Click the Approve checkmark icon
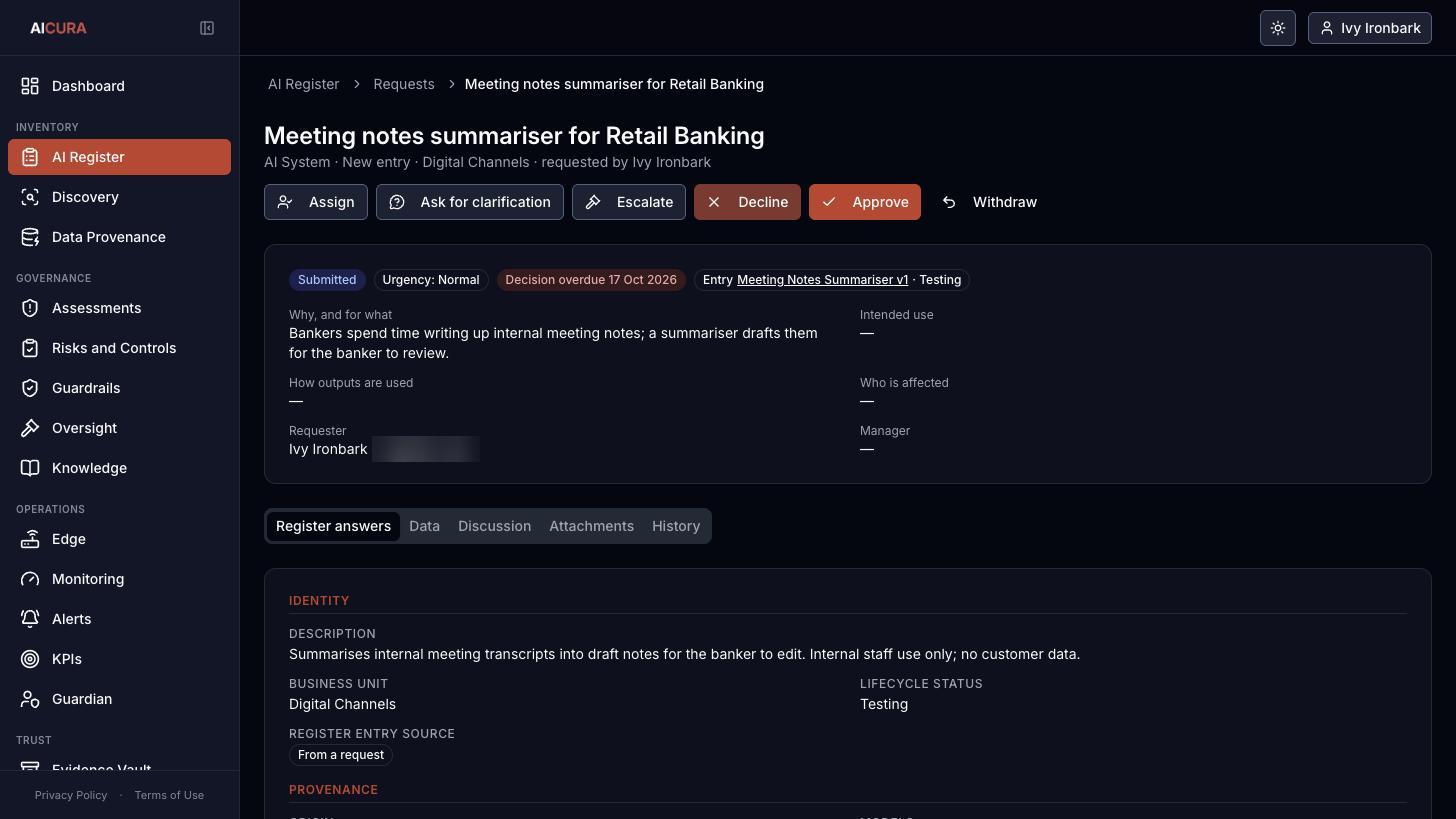Image resolution: width=1456 pixels, height=819 pixels. coord(829,202)
